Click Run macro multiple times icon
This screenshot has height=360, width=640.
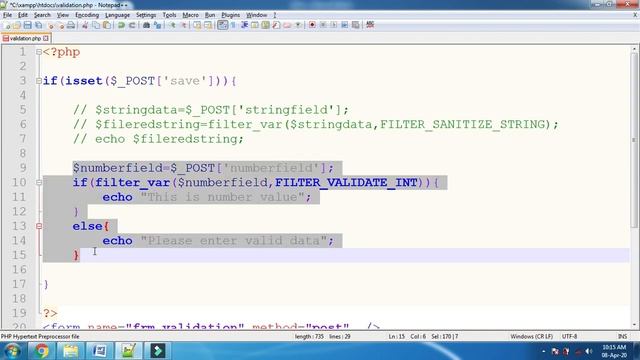[x=344, y=25]
